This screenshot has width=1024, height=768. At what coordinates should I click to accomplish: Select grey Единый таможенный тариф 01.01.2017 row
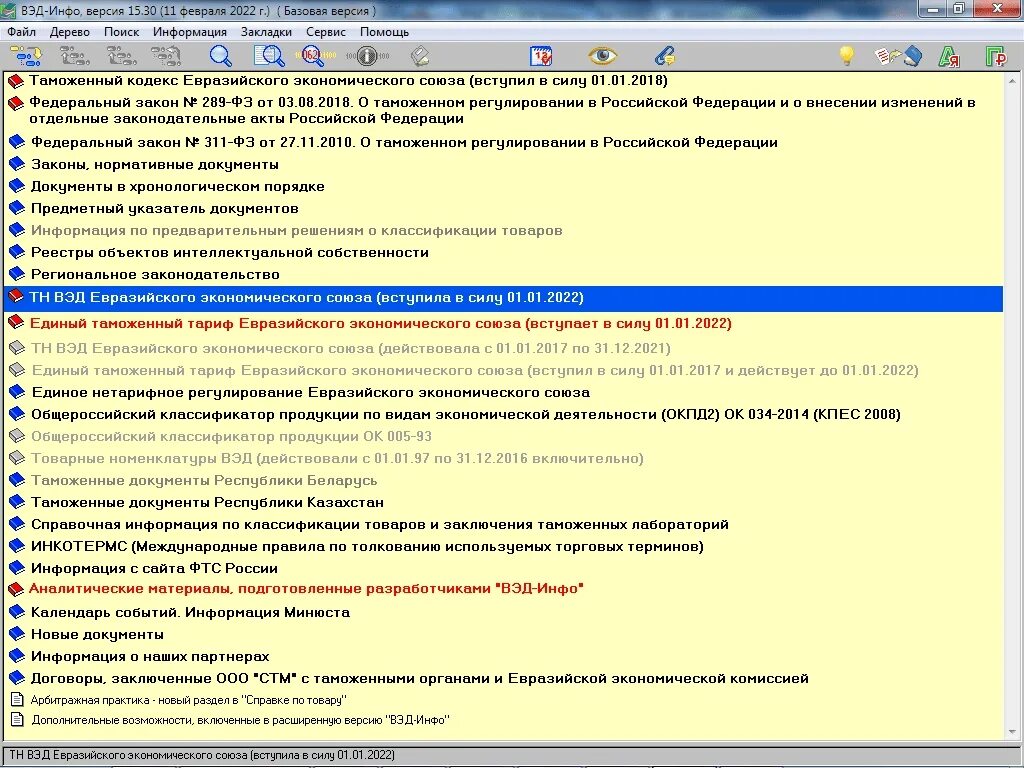point(475,370)
